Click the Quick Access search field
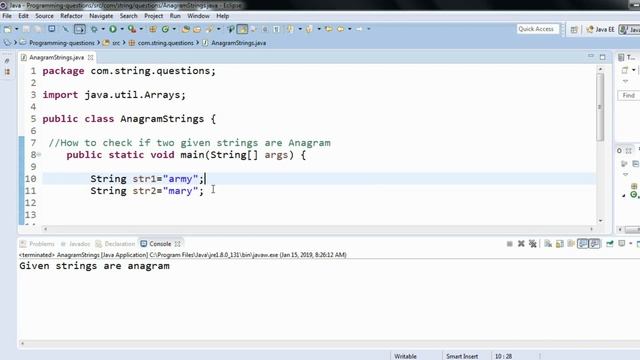 point(537,29)
